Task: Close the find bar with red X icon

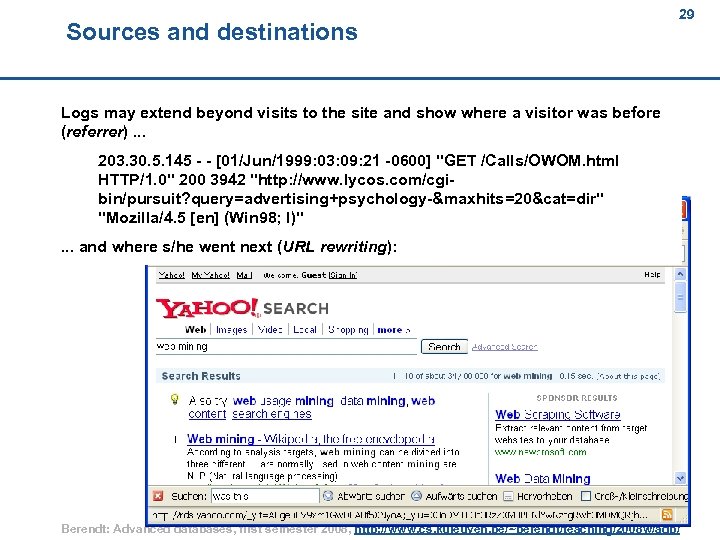Action: pyautogui.click(x=158, y=496)
